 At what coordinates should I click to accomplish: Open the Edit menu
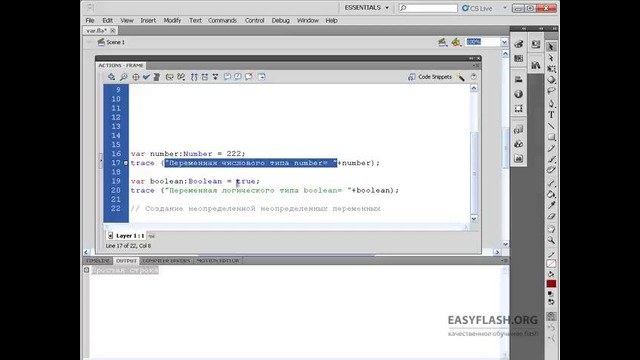[x=107, y=20]
